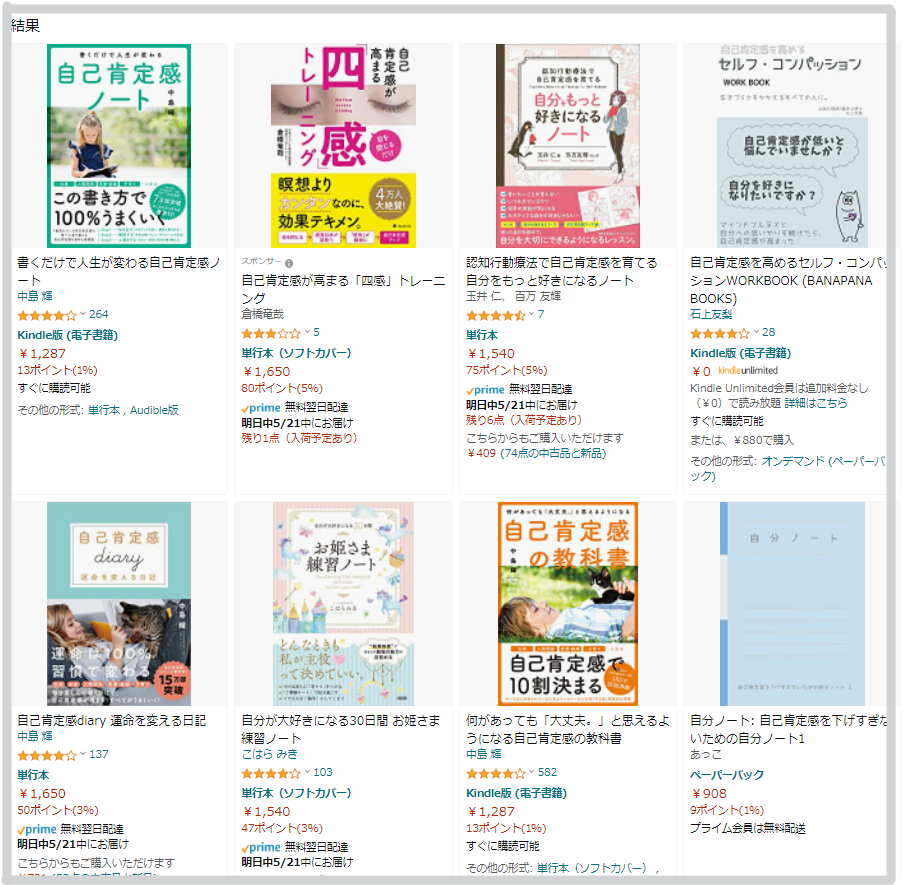Click the 詳細はこちら Kindle Unlimited link
This screenshot has width=915, height=885.
click(x=816, y=403)
